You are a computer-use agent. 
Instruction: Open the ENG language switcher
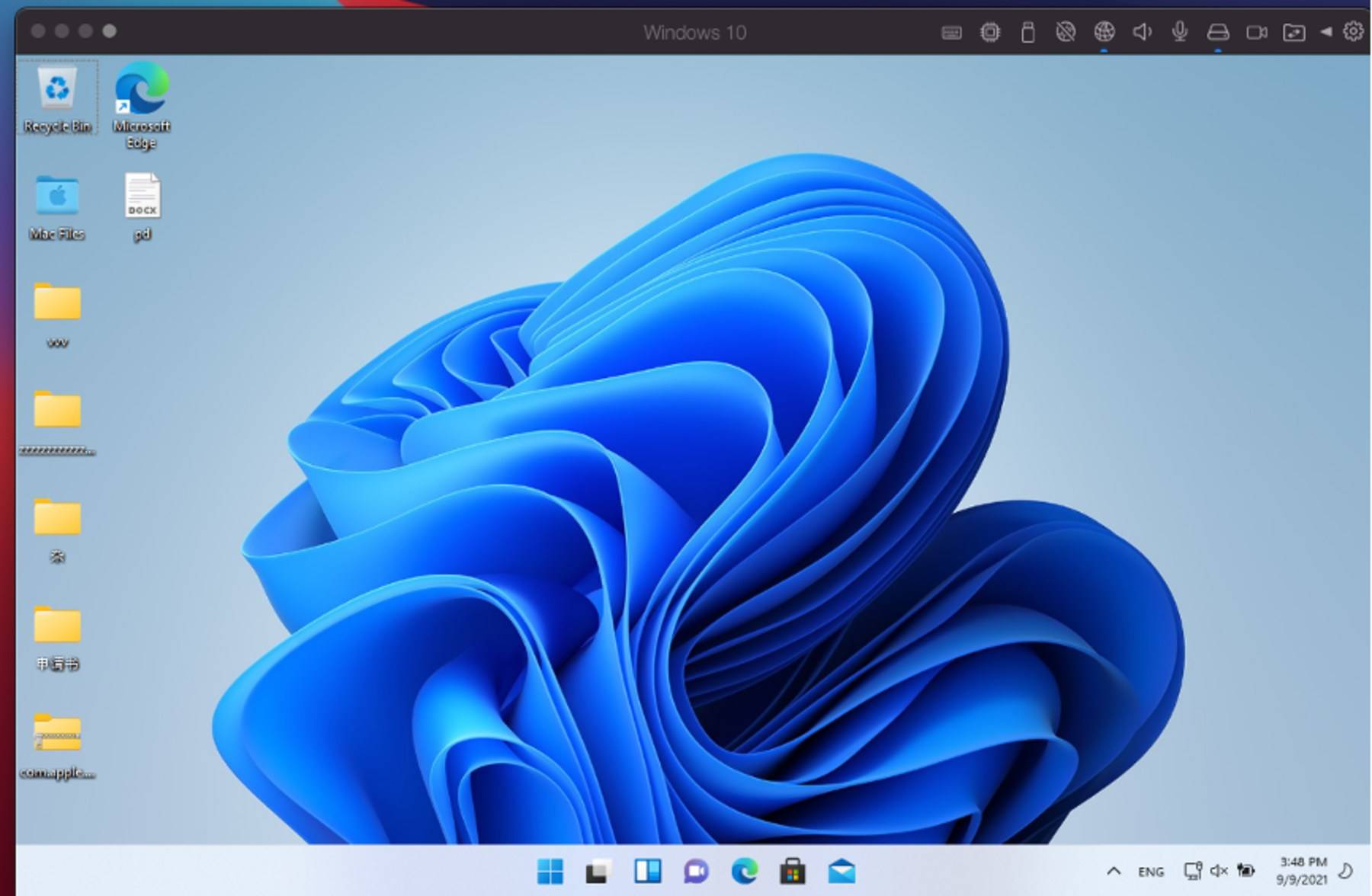[x=1149, y=870]
